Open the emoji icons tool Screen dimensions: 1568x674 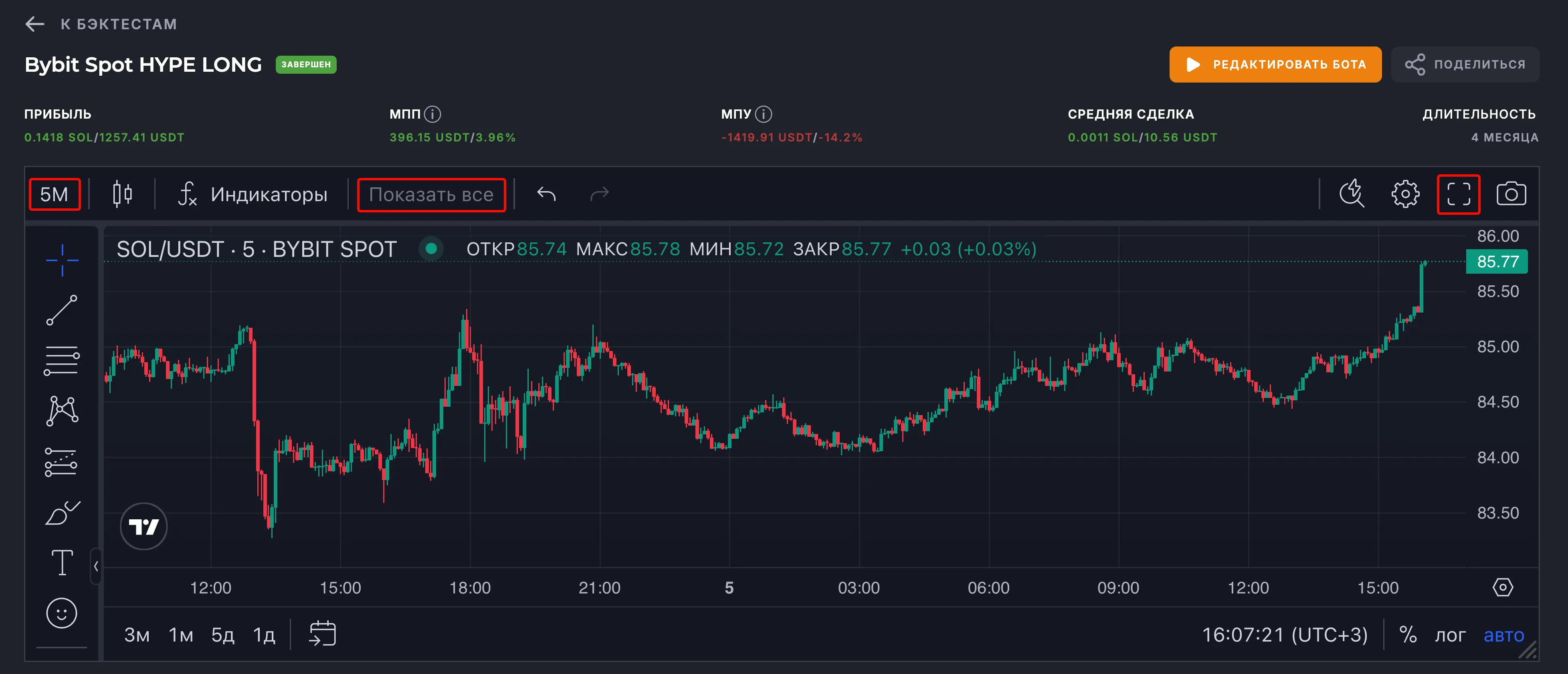click(62, 613)
